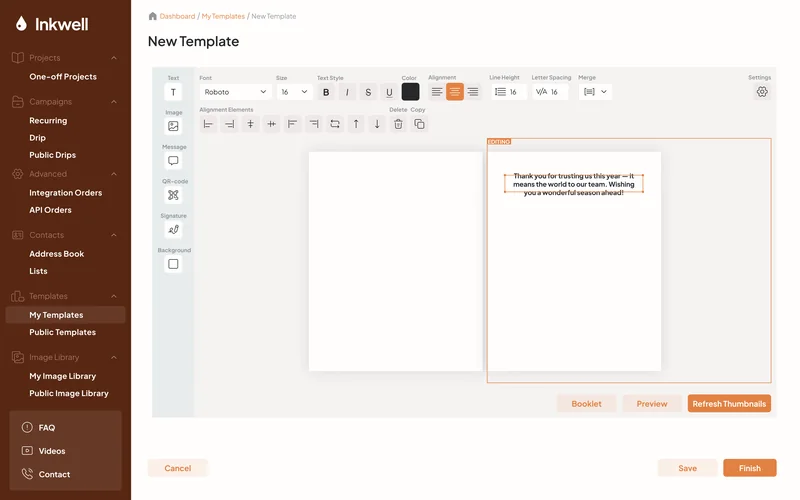Collapse the Contacts sidebar section
This screenshot has width=800, height=500.
click(114, 235)
